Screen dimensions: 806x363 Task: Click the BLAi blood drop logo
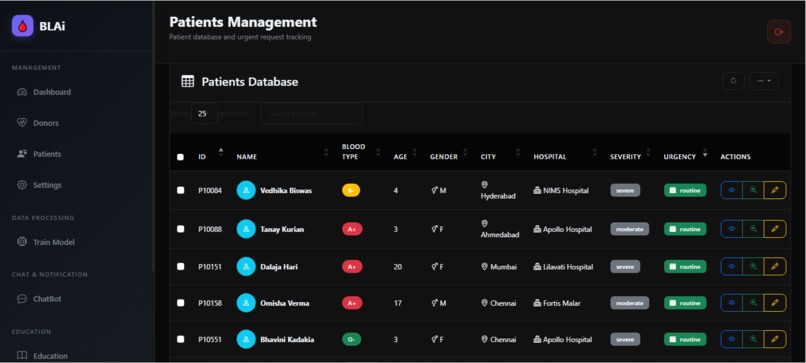click(x=23, y=26)
